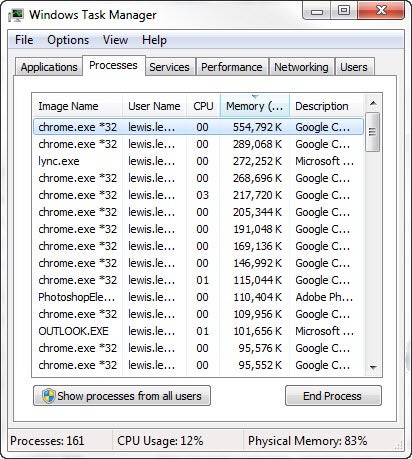Select chrome.exe row using 217,720 K
This screenshot has height=459, width=412.
pyautogui.click(x=198, y=195)
